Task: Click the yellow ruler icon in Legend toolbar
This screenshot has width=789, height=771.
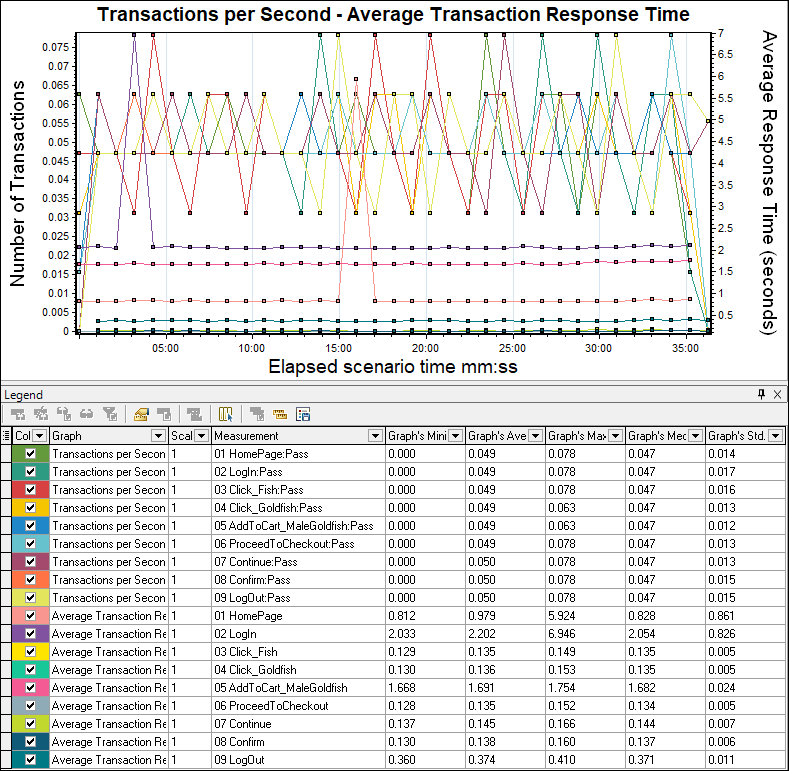Action: tap(280, 414)
